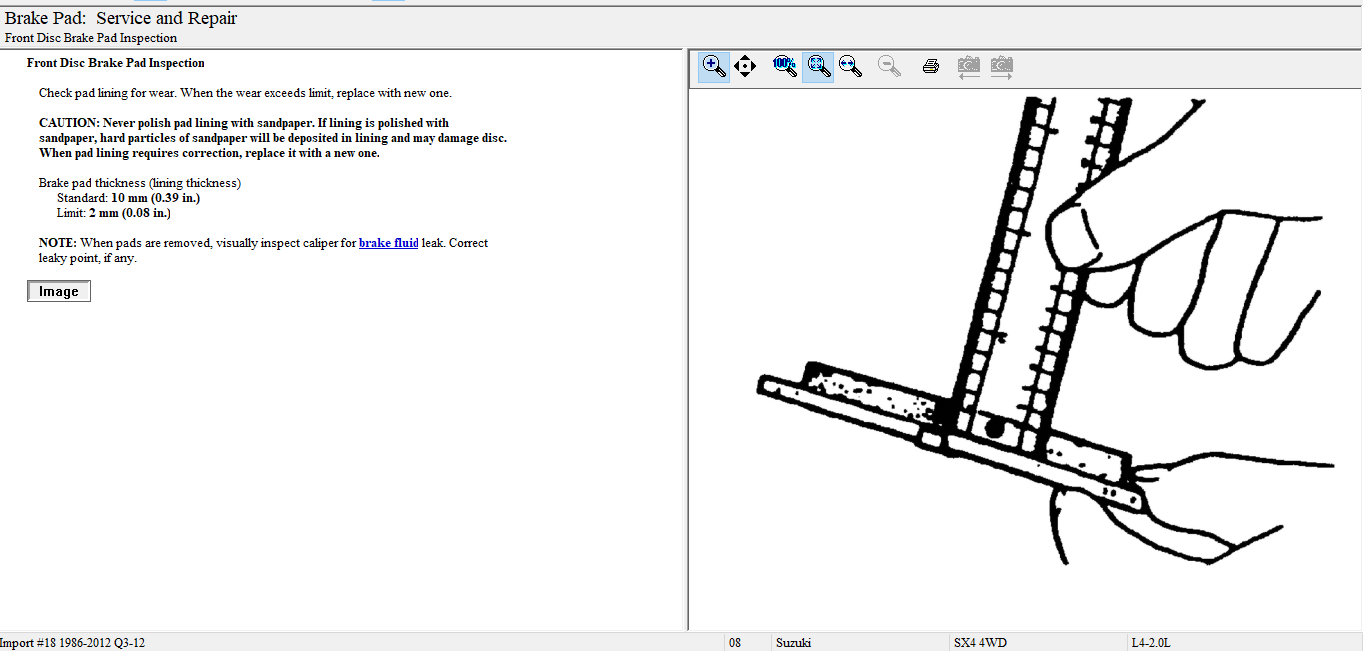Activate the pan image tool

[x=745, y=67]
